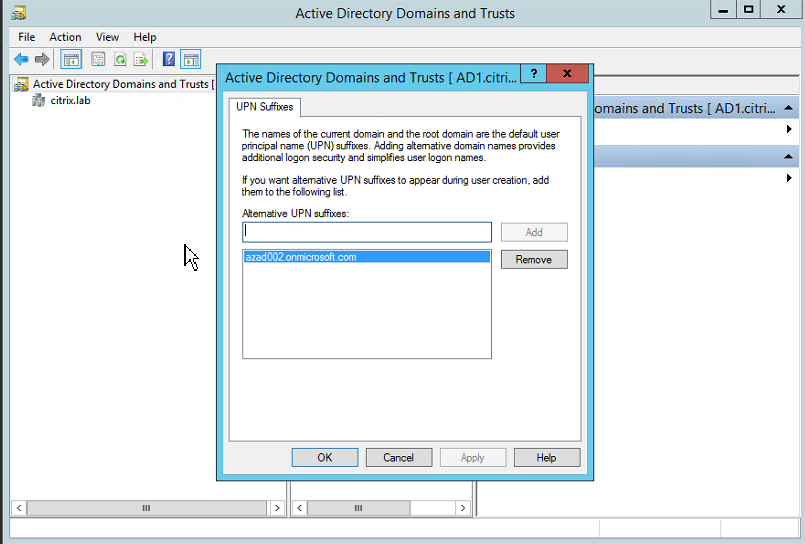Collapse the Actions pane section header arrow
The height and width of the screenshot is (544, 805).
[x=789, y=108]
